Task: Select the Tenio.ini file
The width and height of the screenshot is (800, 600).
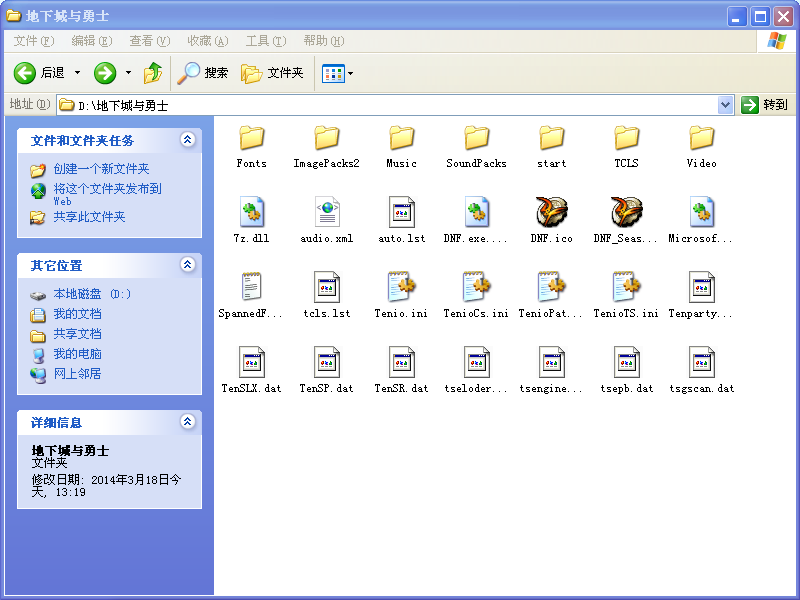Action: point(402,296)
